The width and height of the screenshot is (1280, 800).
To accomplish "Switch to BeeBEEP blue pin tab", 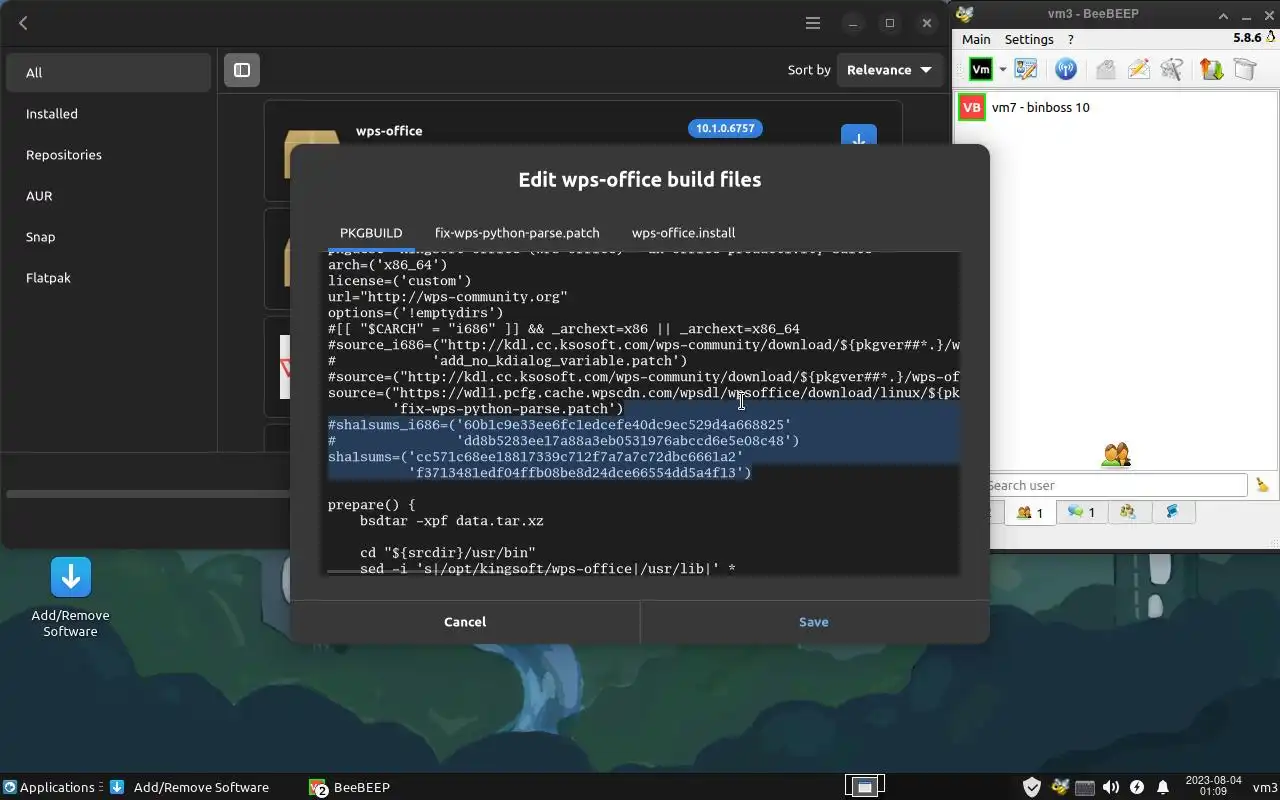I will pos(1172,512).
